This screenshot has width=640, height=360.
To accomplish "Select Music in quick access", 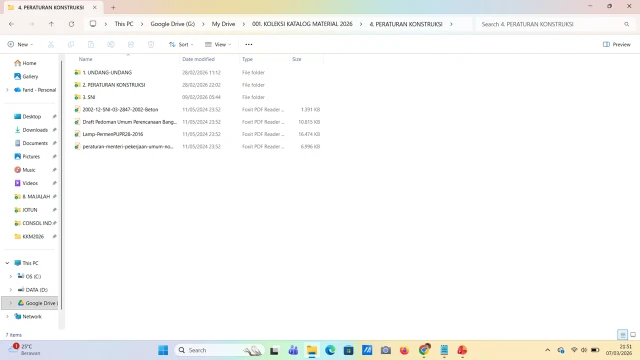I will pyautogui.click(x=29, y=170).
